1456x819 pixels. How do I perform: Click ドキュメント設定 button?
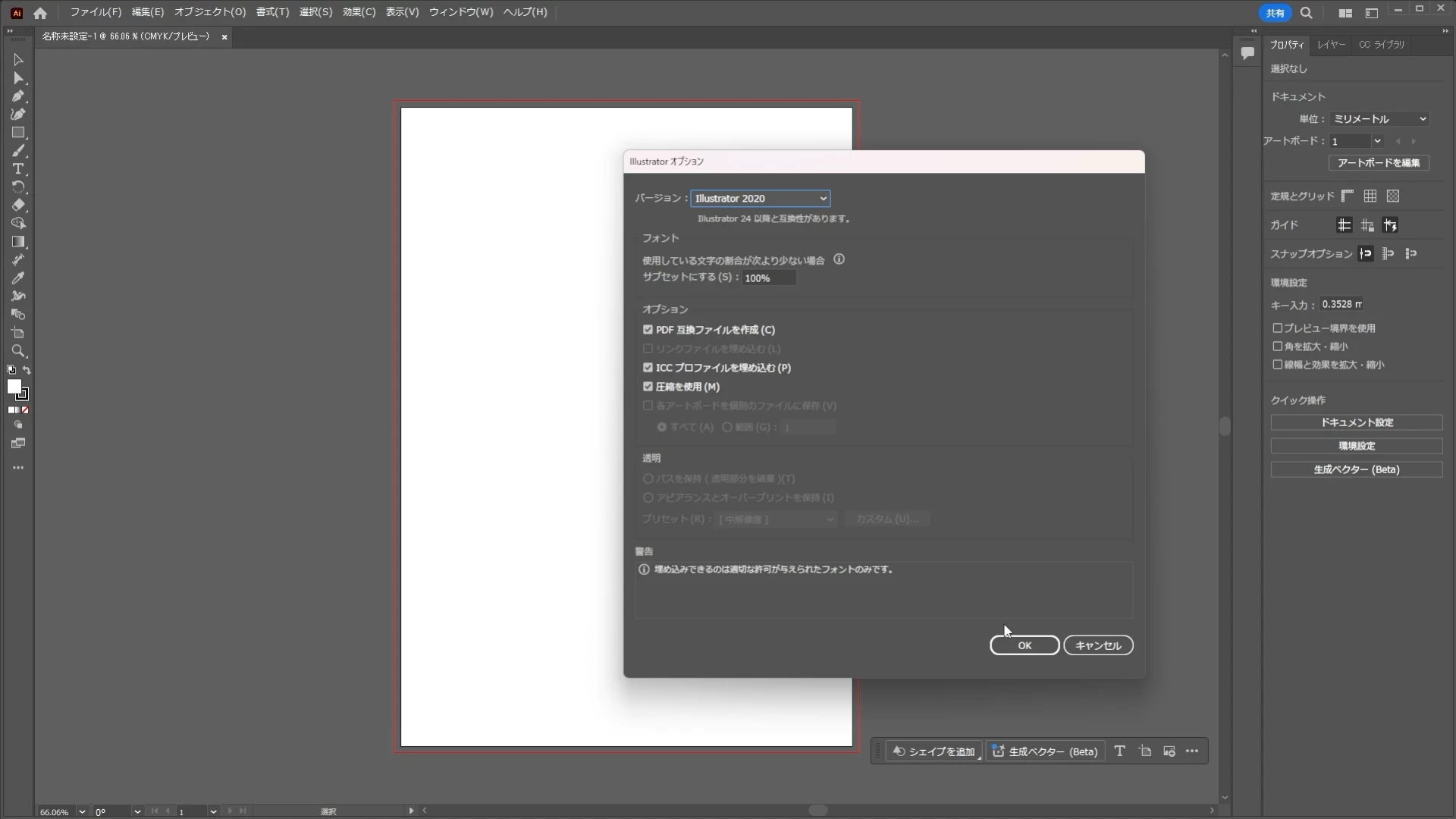[1357, 422]
